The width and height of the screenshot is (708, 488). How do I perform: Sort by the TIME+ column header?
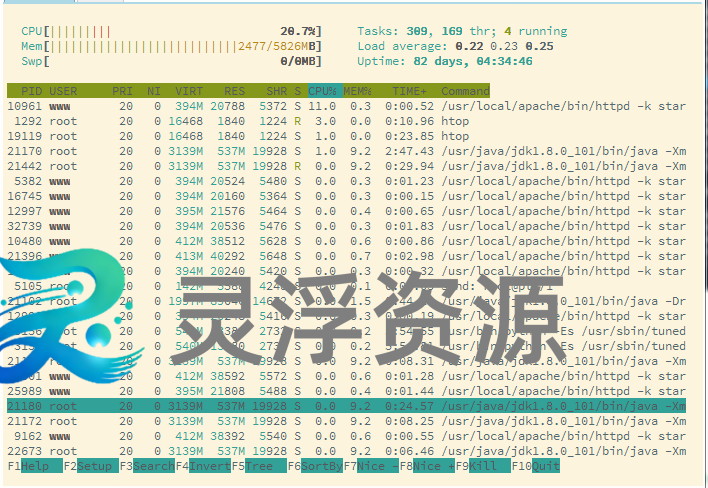click(x=409, y=91)
